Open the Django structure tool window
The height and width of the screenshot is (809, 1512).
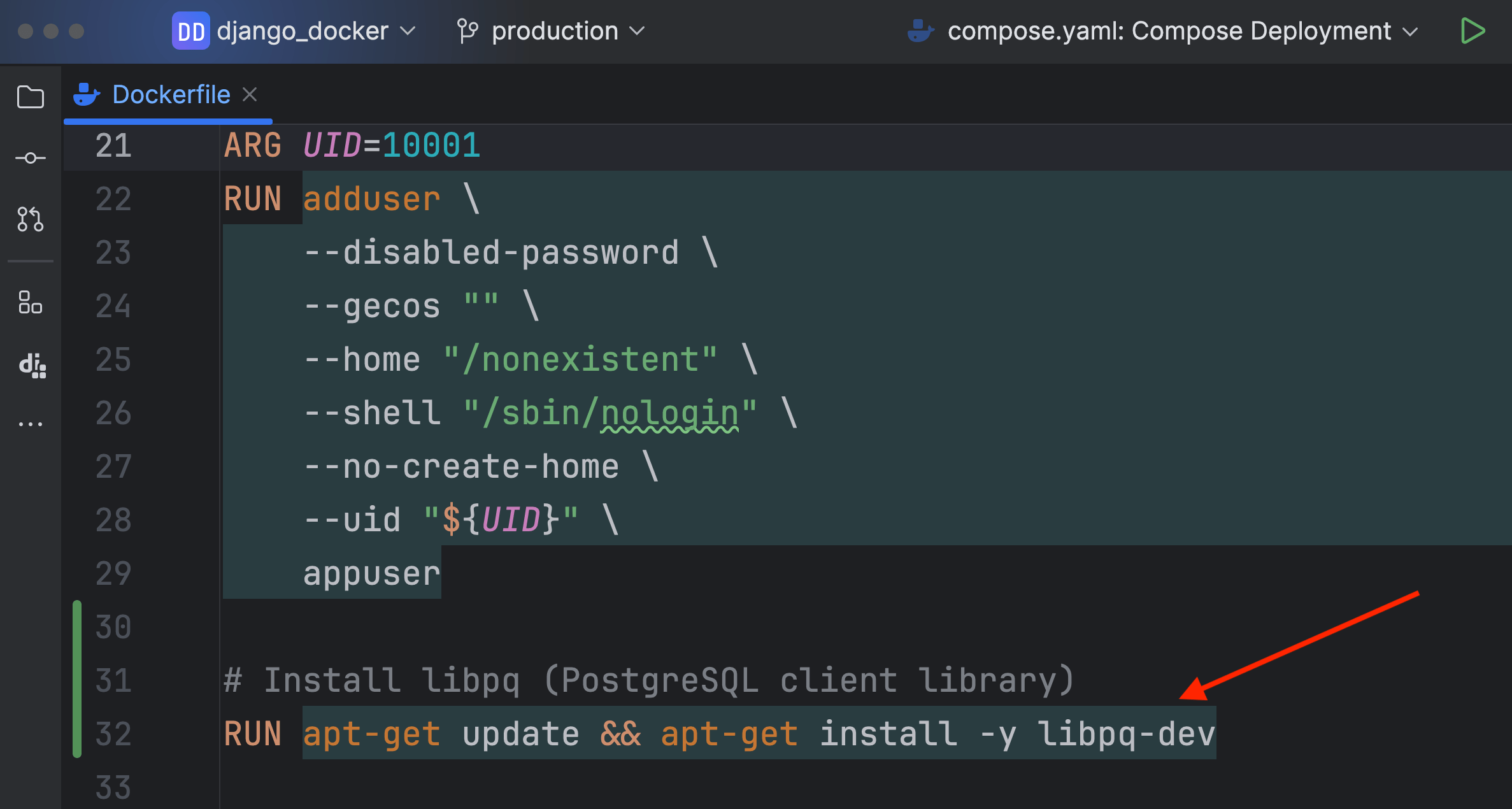(x=32, y=365)
